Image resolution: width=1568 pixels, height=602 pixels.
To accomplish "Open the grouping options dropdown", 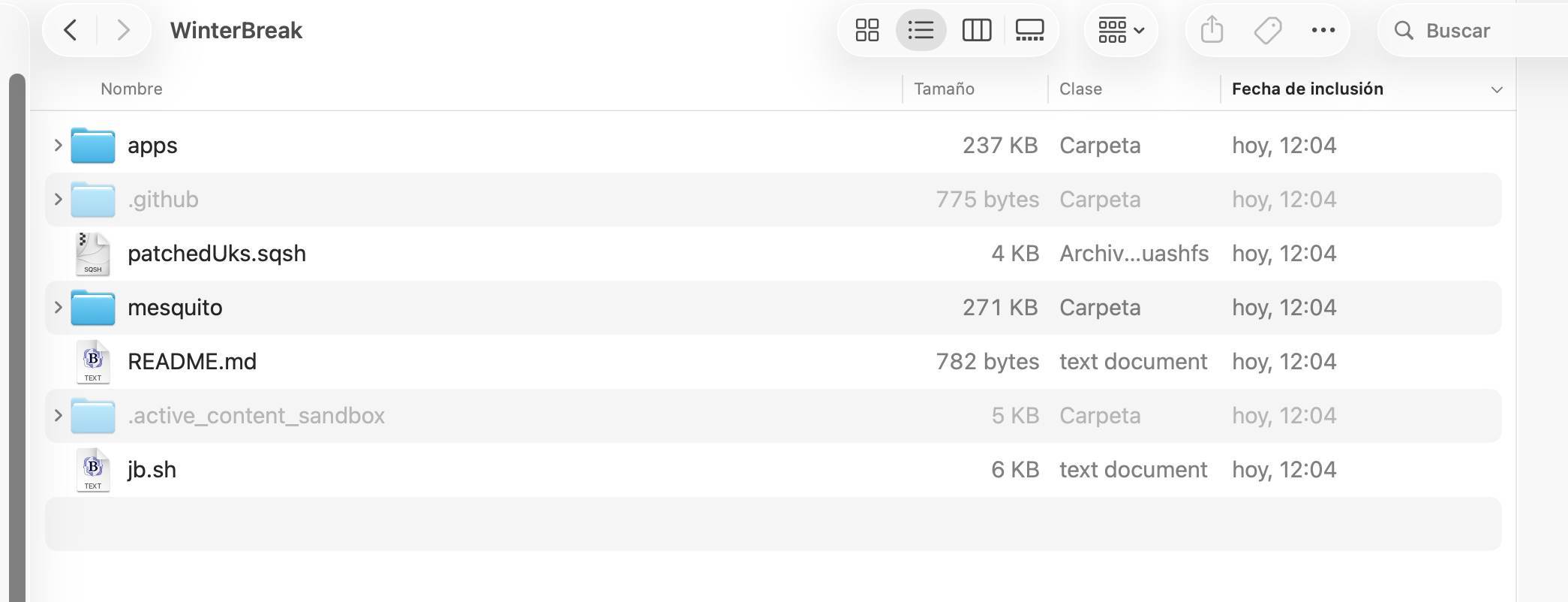I will pos(1121,30).
